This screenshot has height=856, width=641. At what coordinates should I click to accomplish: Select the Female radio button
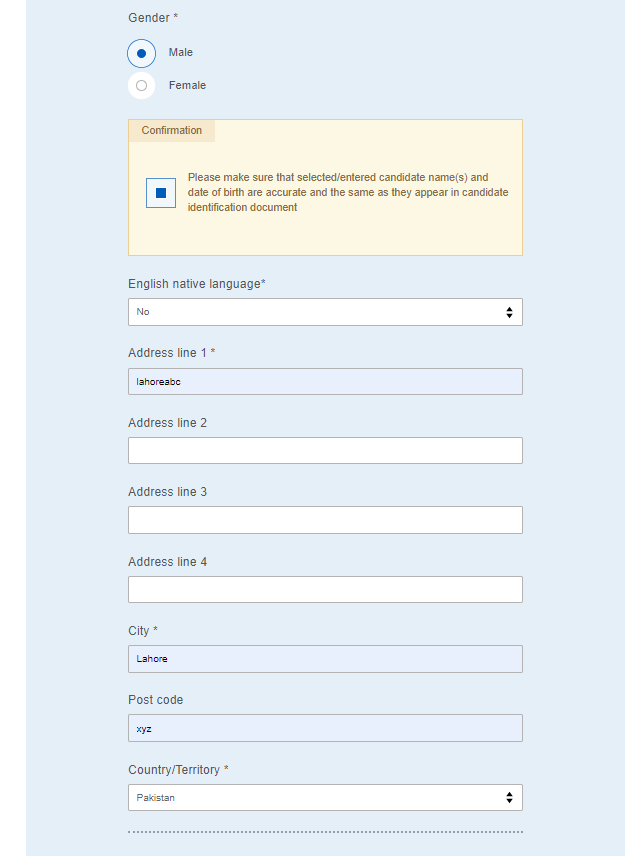141,86
